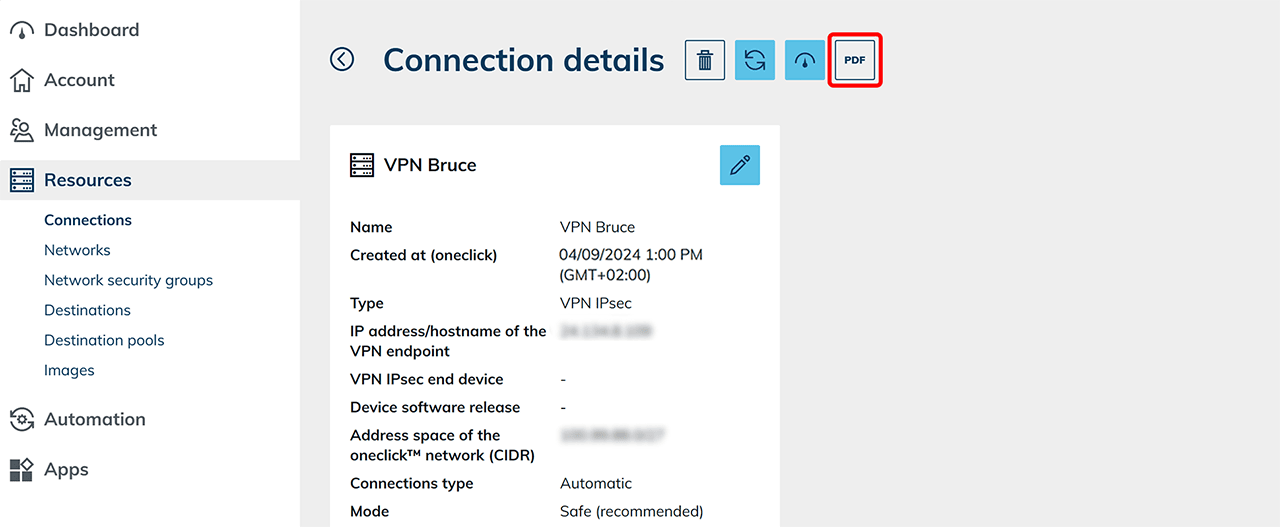The height and width of the screenshot is (527, 1280).
Task: Delete connection with the trash icon
Action: click(x=705, y=60)
